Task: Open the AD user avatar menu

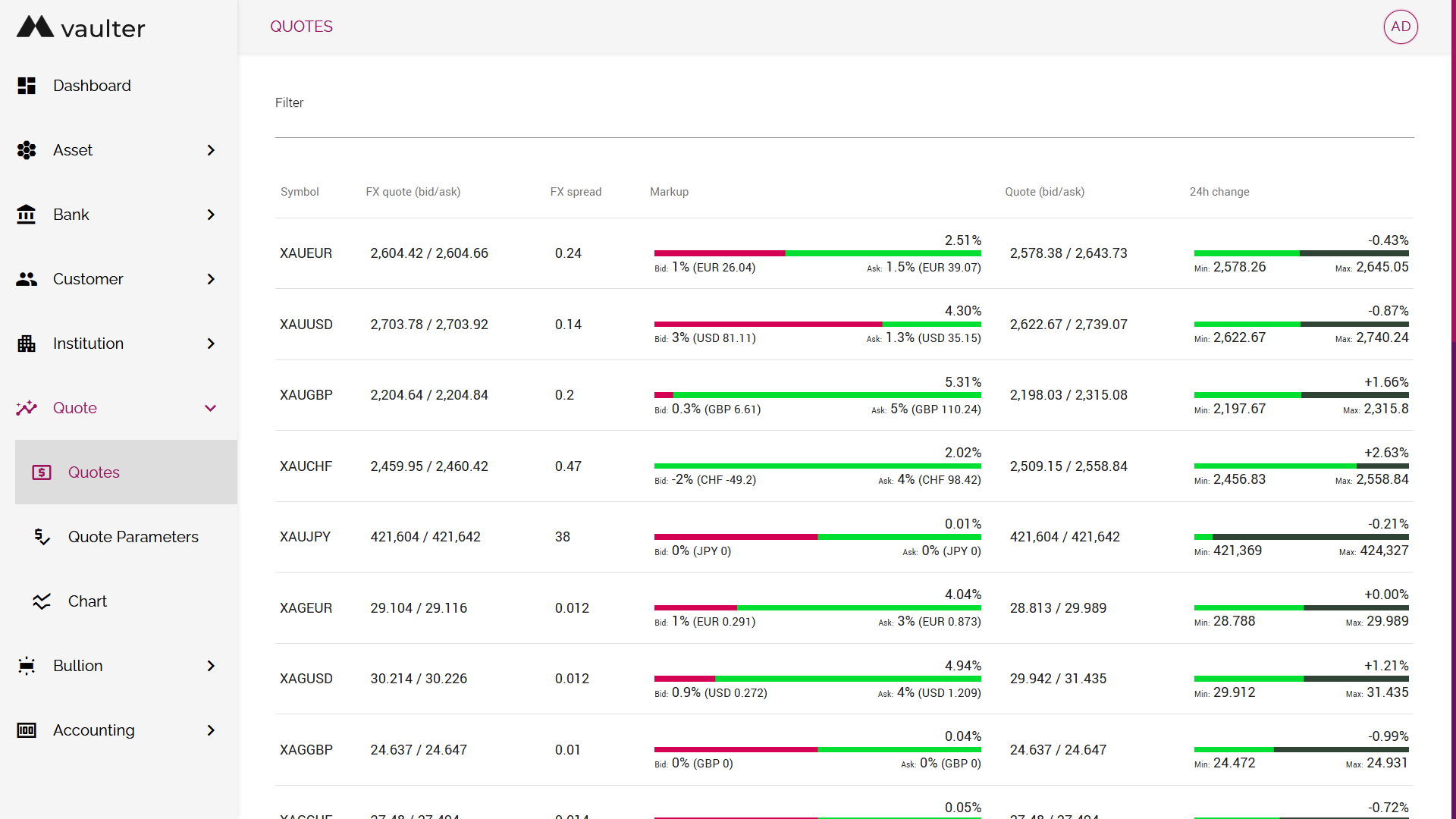Action: (x=1401, y=27)
